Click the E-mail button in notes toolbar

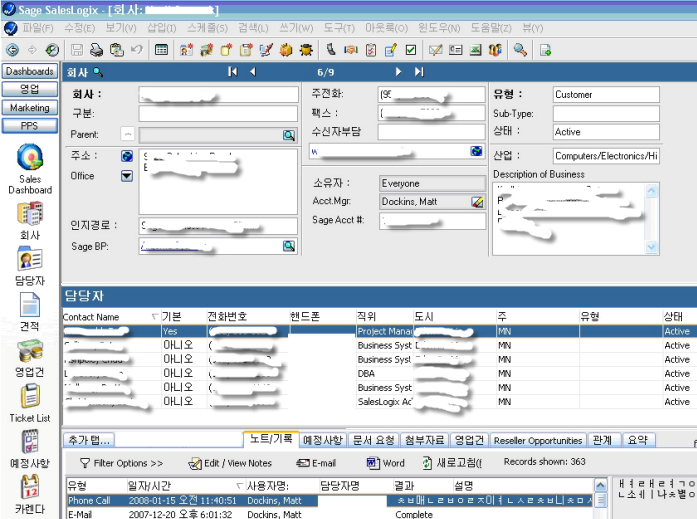pyautogui.click(x=316, y=463)
